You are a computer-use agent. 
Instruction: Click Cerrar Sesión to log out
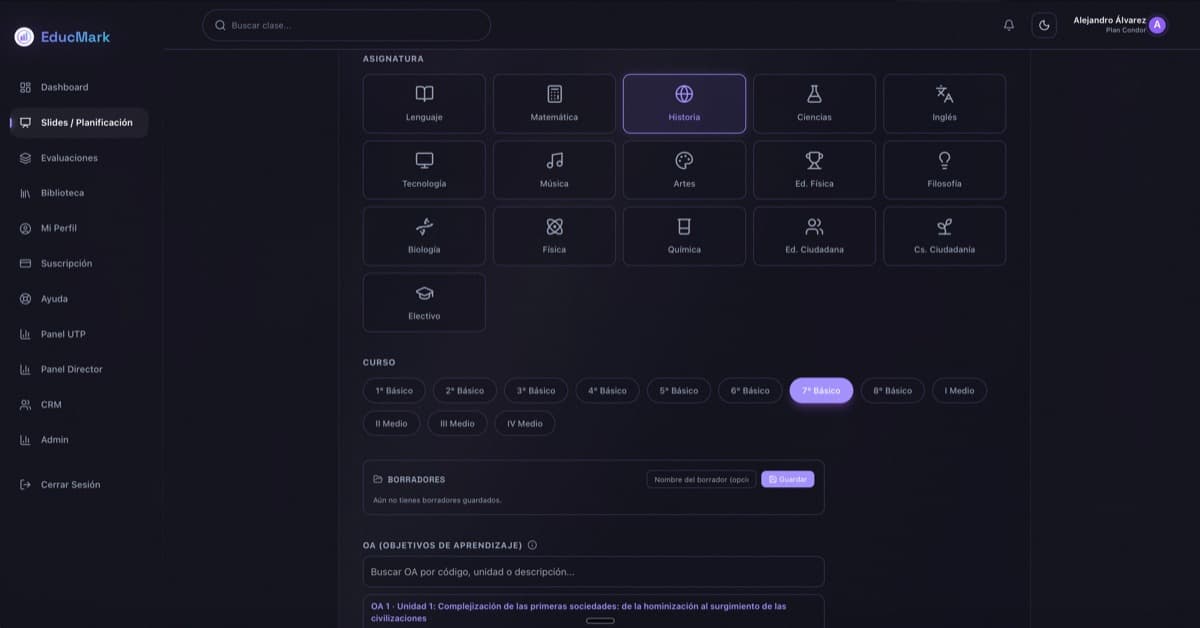[70, 485]
